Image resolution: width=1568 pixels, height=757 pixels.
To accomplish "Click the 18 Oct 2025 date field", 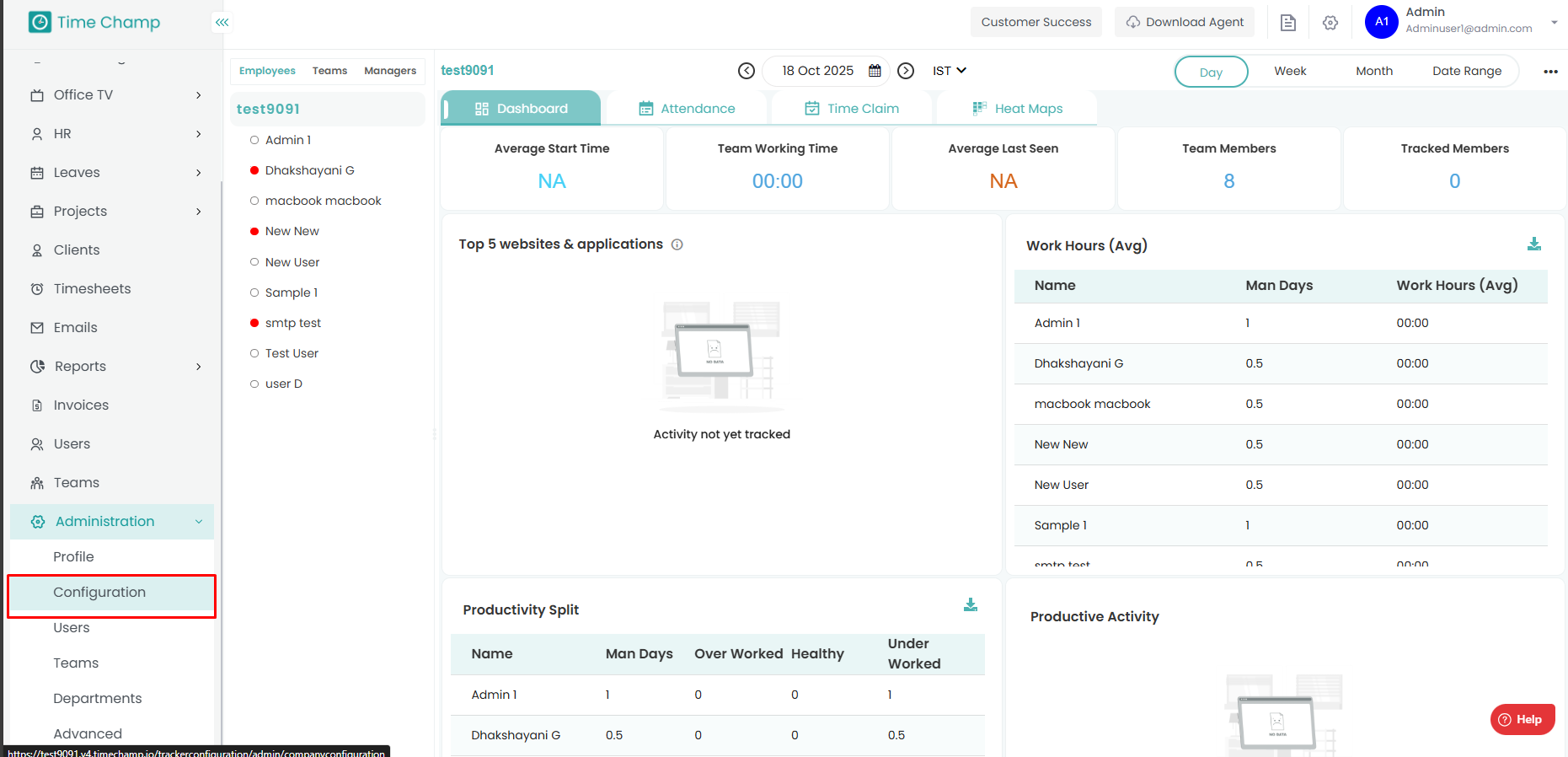I will pyautogui.click(x=825, y=71).
